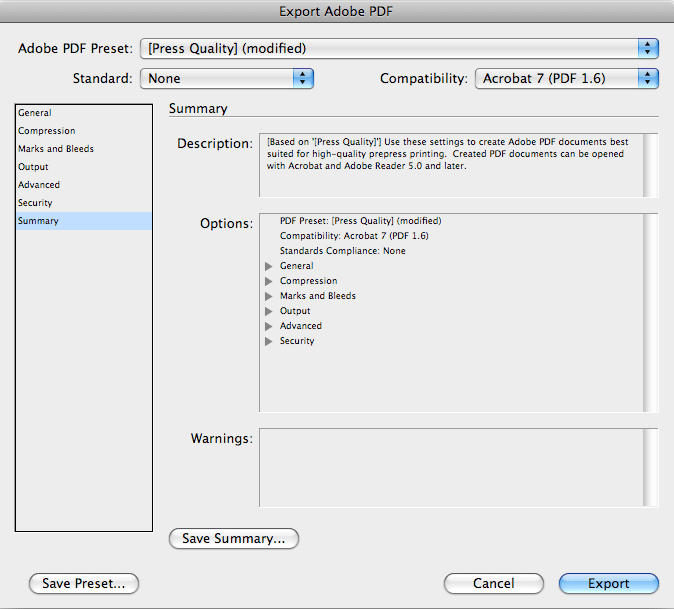
Task: Click the Warnings box scrollbar
Action: pyautogui.click(x=651, y=468)
